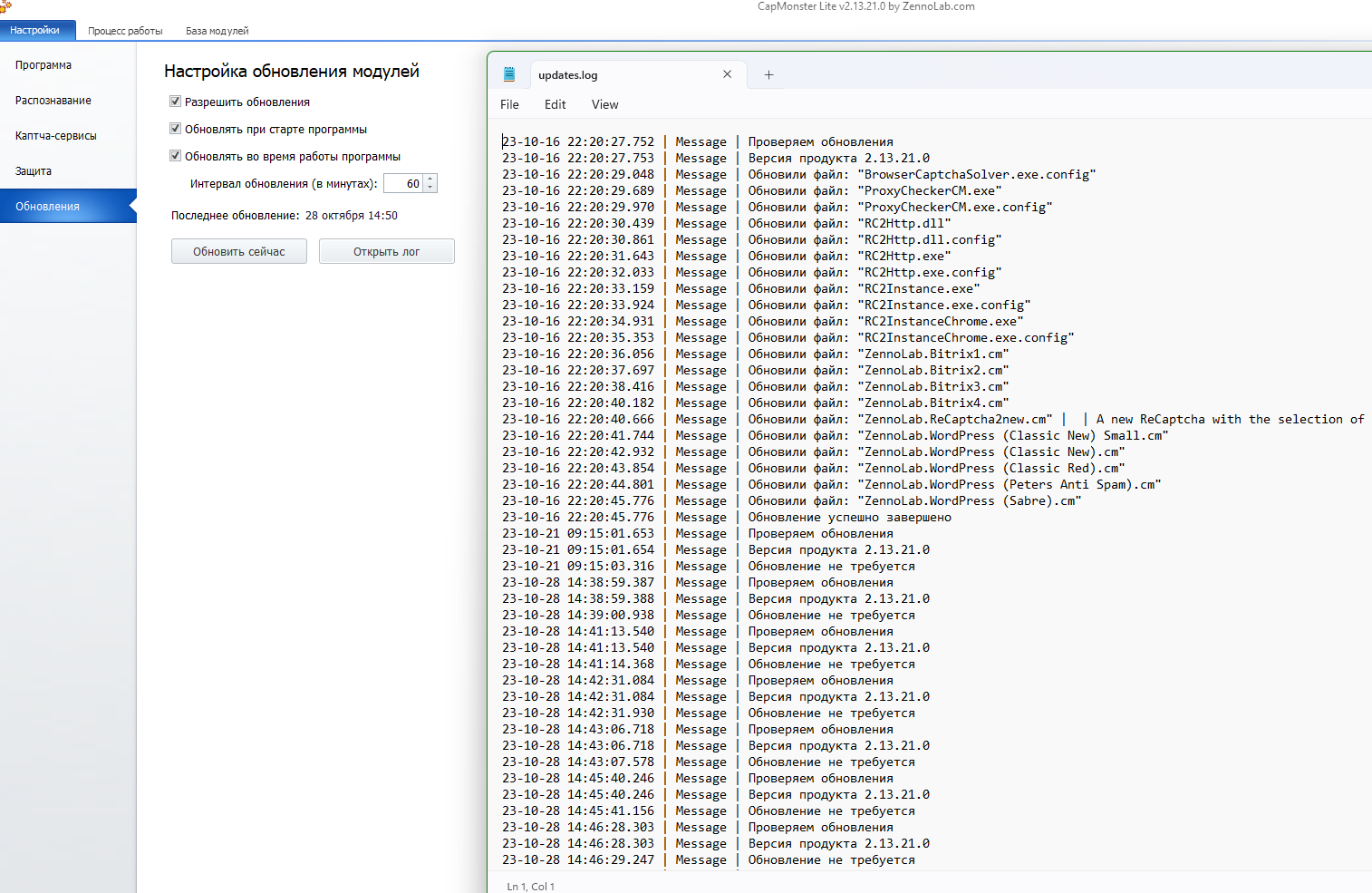Select the updates.log tab title
Viewport: 1372px width, 893px height.
tap(568, 75)
